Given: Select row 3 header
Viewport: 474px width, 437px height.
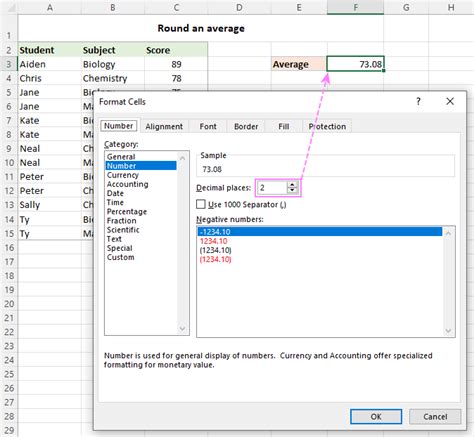Looking at the screenshot, I should click(9, 64).
